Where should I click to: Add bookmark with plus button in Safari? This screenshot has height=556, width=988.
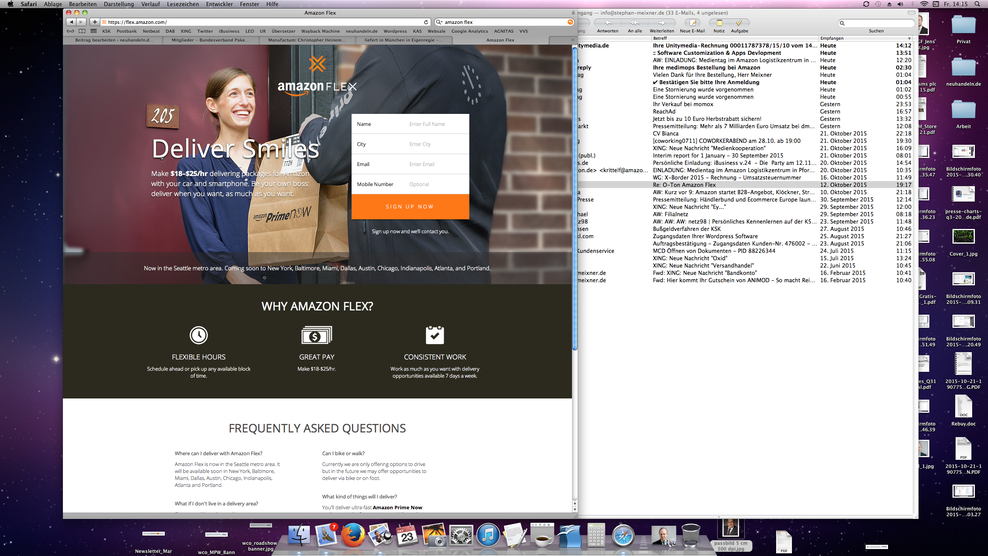pyautogui.click(x=95, y=22)
